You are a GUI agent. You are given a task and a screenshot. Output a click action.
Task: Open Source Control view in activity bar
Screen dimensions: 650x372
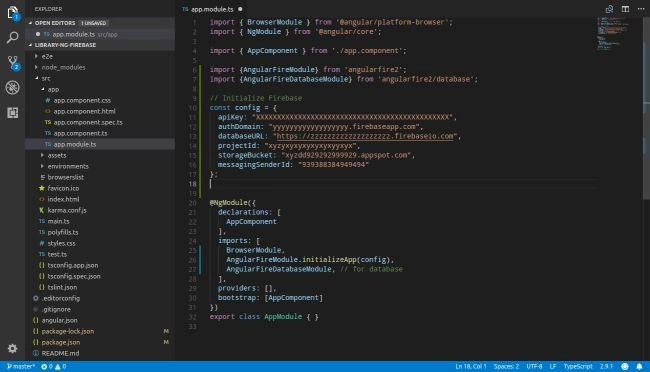13,62
